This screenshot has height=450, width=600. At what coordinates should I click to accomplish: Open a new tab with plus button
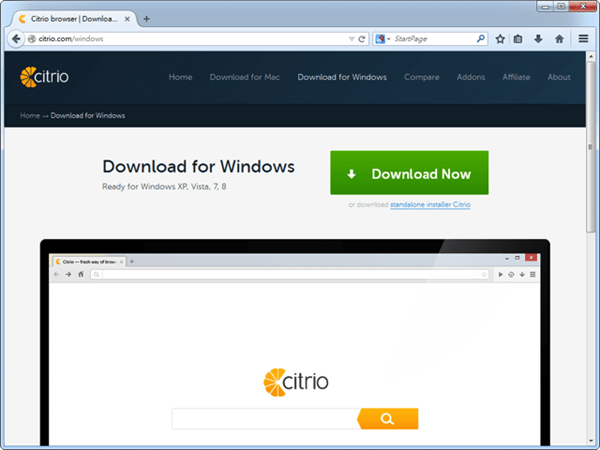pos(147,19)
